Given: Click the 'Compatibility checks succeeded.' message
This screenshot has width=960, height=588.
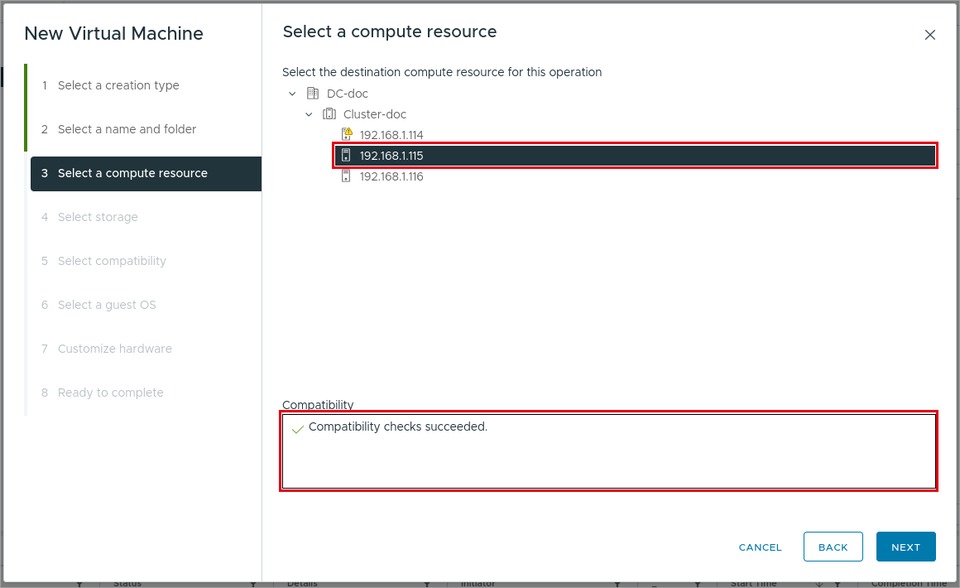Looking at the screenshot, I should pyautogui.click(x=398, y=427).
